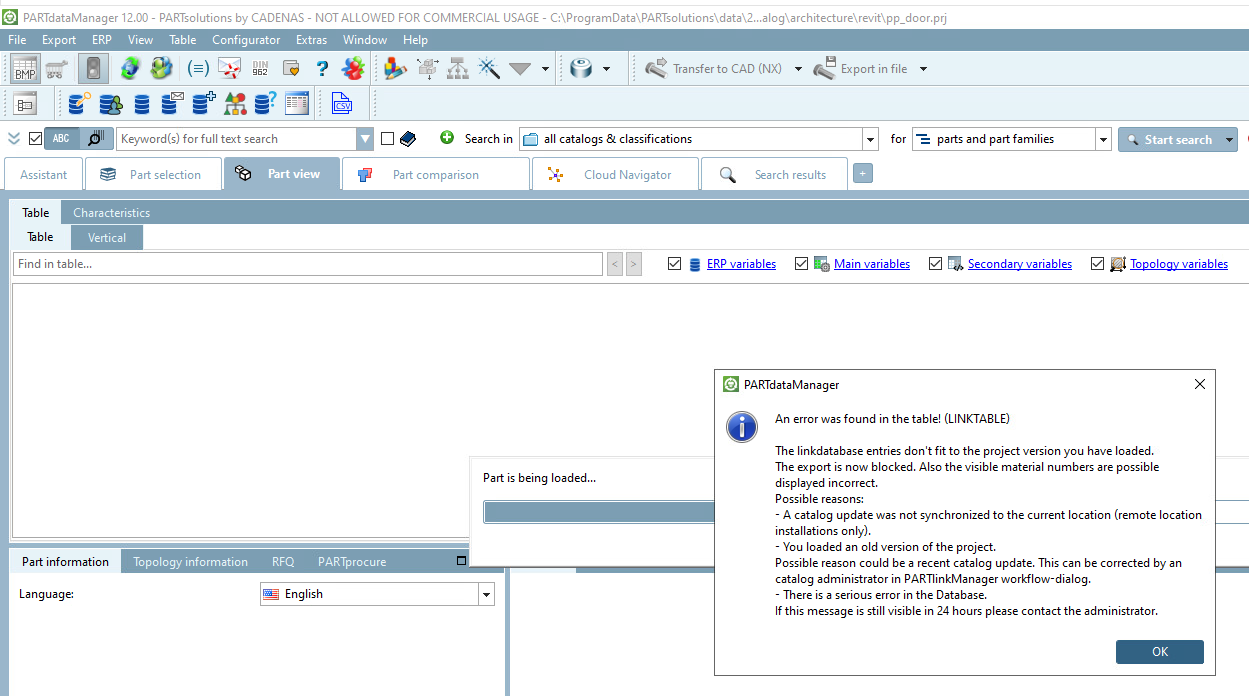Open the DIN 962 icon
Image resolution: width=1249 pixels, height=696 pixels.
261,69
